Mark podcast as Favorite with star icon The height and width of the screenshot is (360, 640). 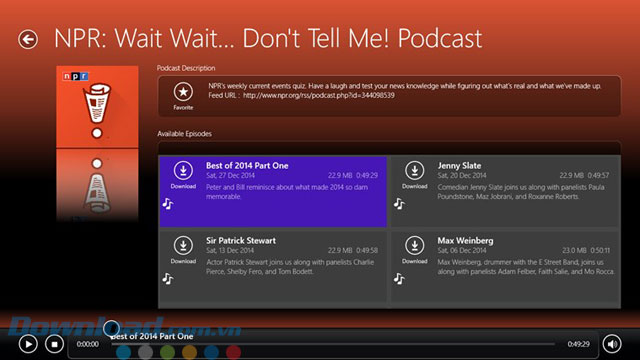(x=183, y=92)
